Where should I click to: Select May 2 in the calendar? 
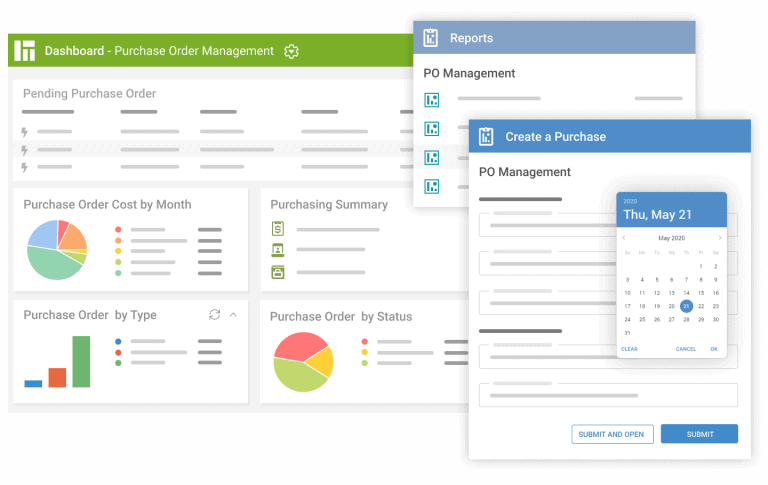(x=716, y=267)
